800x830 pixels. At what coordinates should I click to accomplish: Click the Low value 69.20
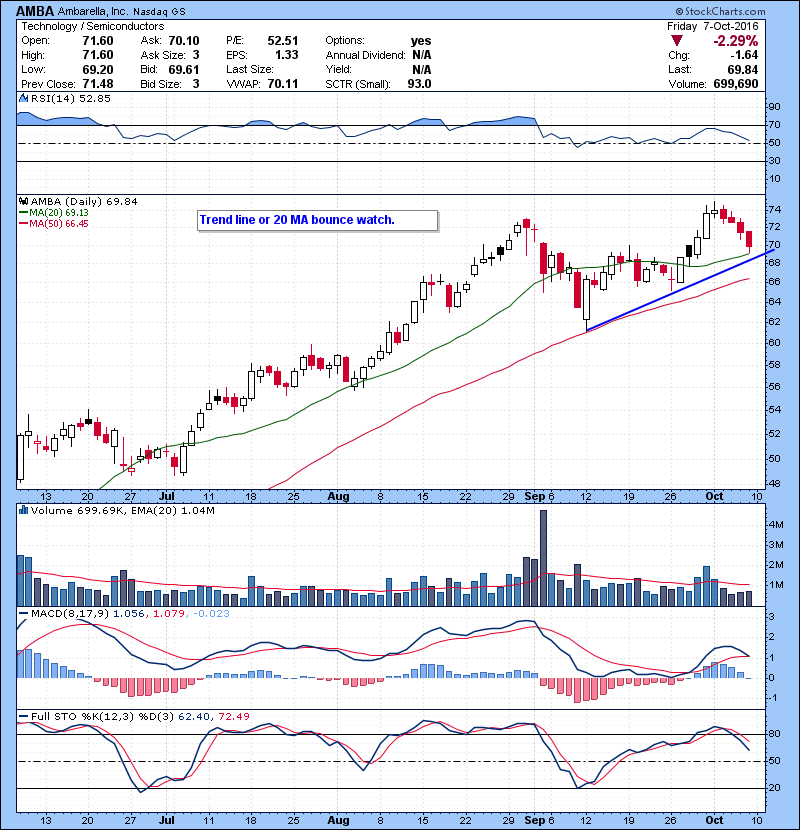(x=98, y=69)
